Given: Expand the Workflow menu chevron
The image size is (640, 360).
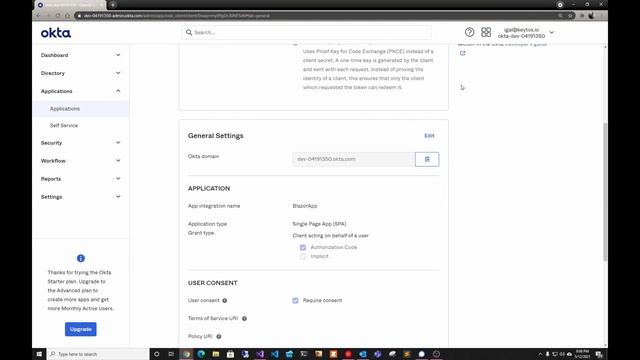Looking at the screenshot, I should coord(118,161).
